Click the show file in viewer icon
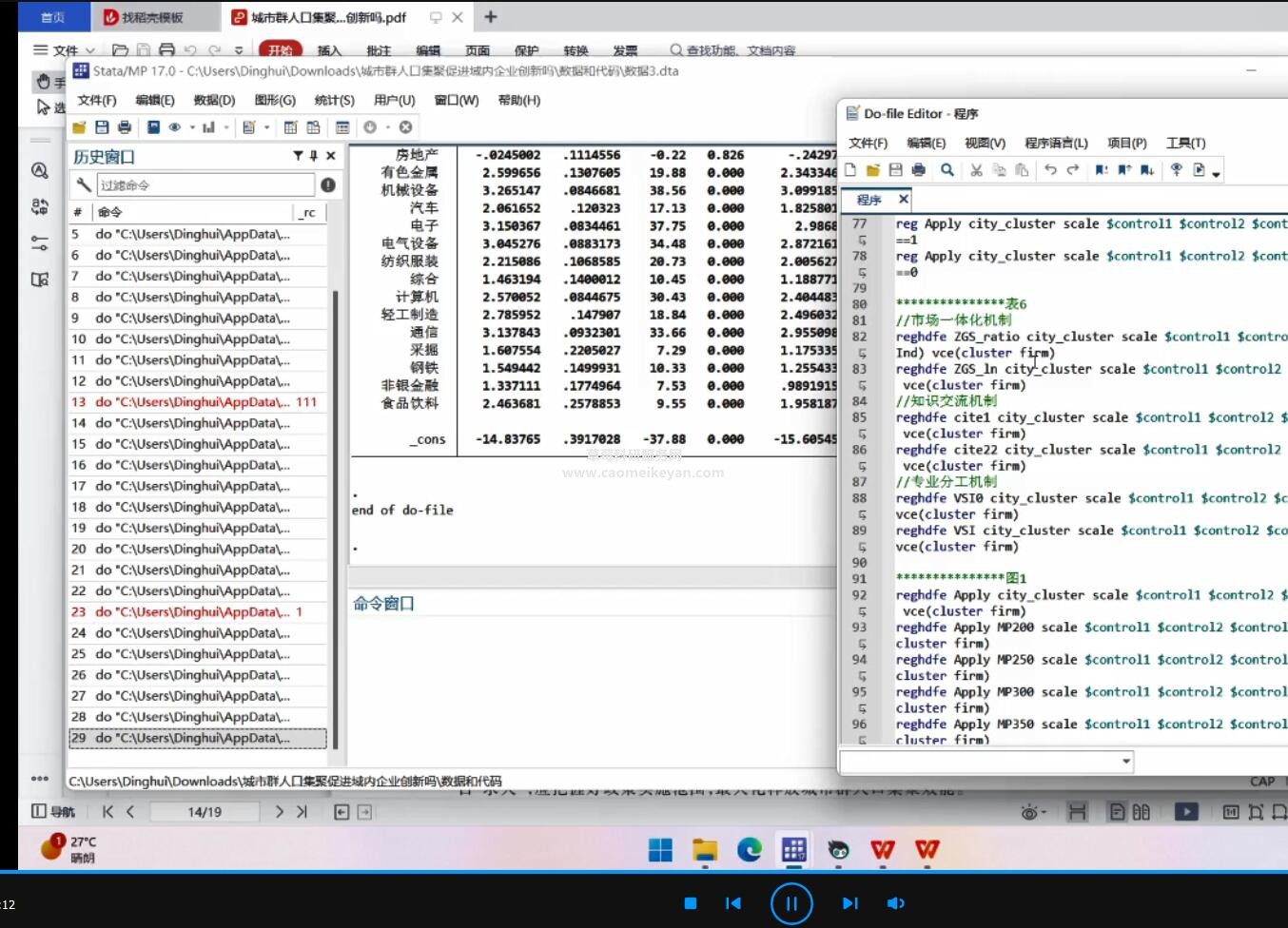This screenshot has width=1288, height=928. 1177,170
